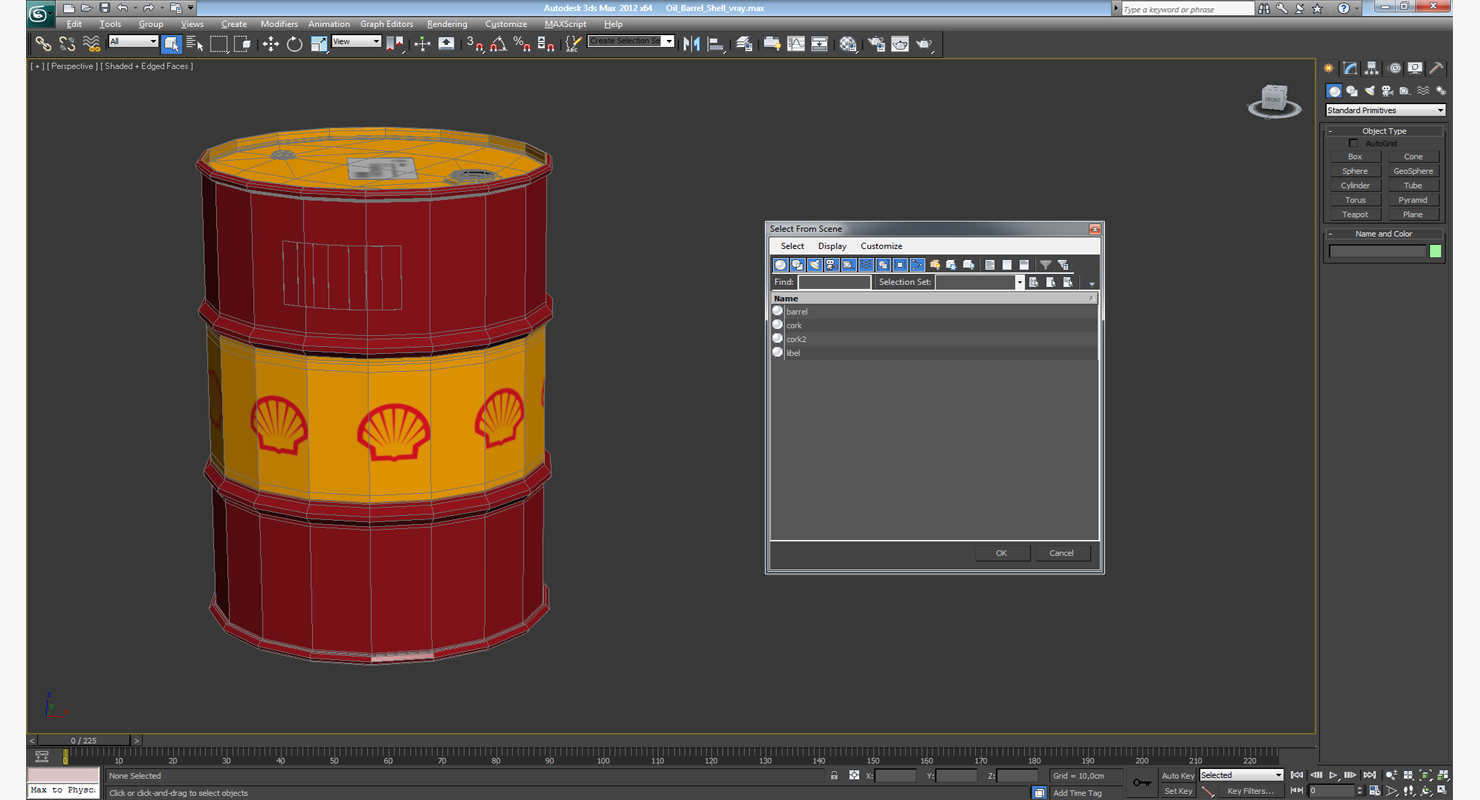Click the Unlink Selection tool
The image size is (1480, 800).
(x=67, y=44)
